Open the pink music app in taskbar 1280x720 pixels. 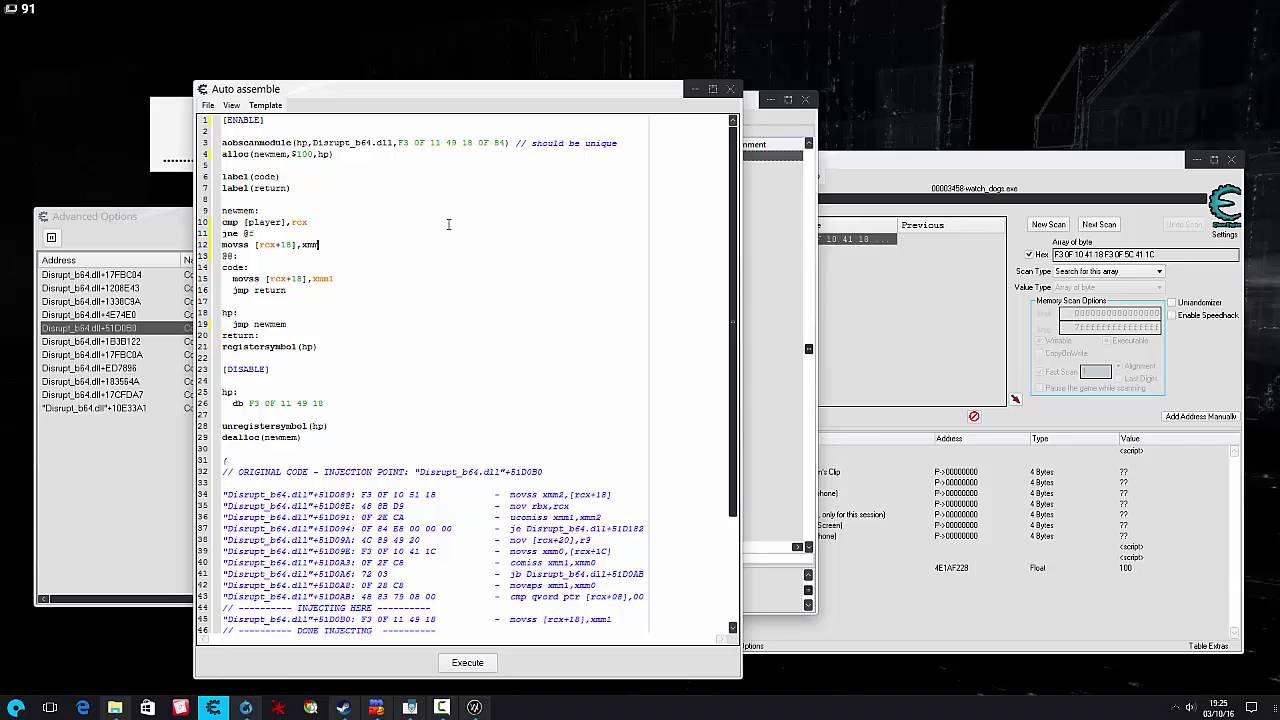[x=181, y=708]
